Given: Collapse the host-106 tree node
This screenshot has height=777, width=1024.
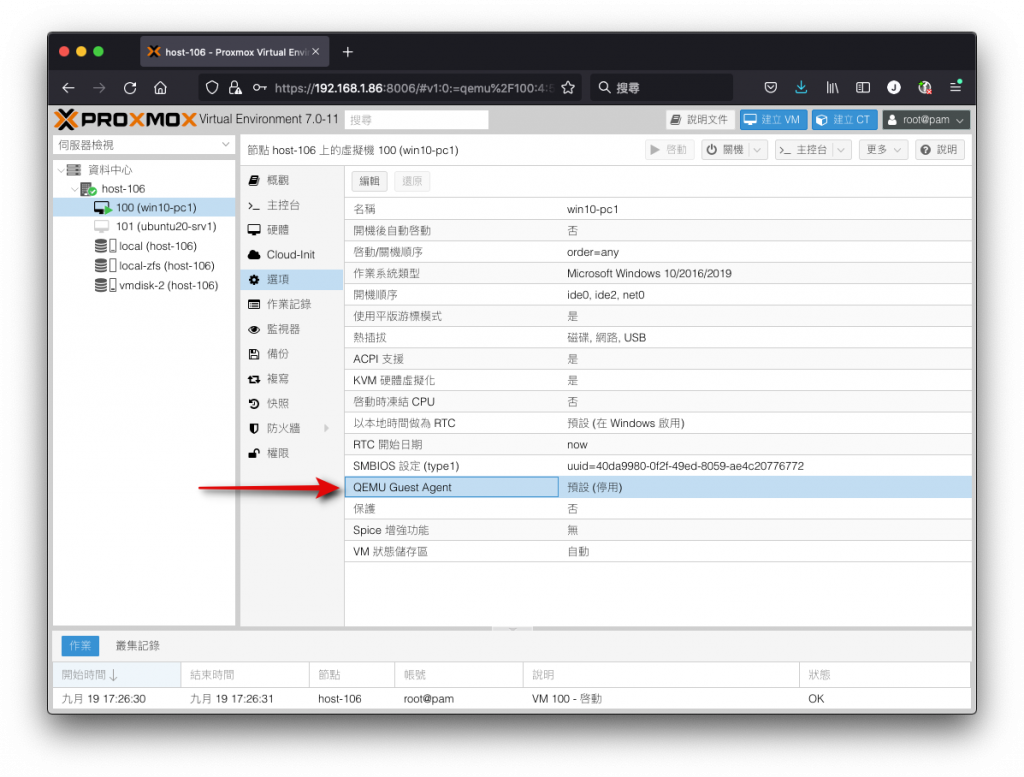Looking at the screenshot, I should pos(74,189).
